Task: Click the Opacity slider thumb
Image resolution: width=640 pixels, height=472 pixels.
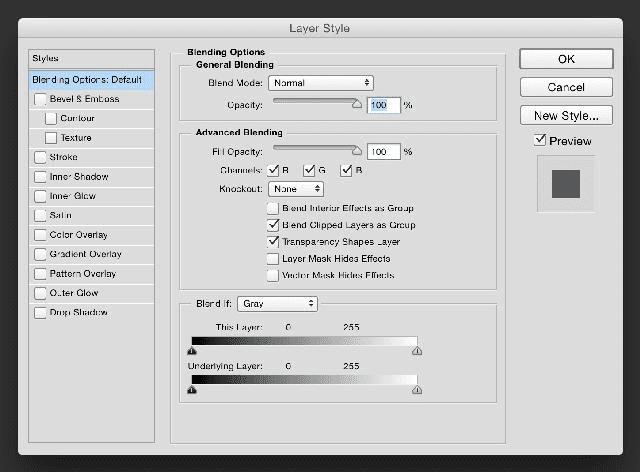Action: tap(357, 102)
